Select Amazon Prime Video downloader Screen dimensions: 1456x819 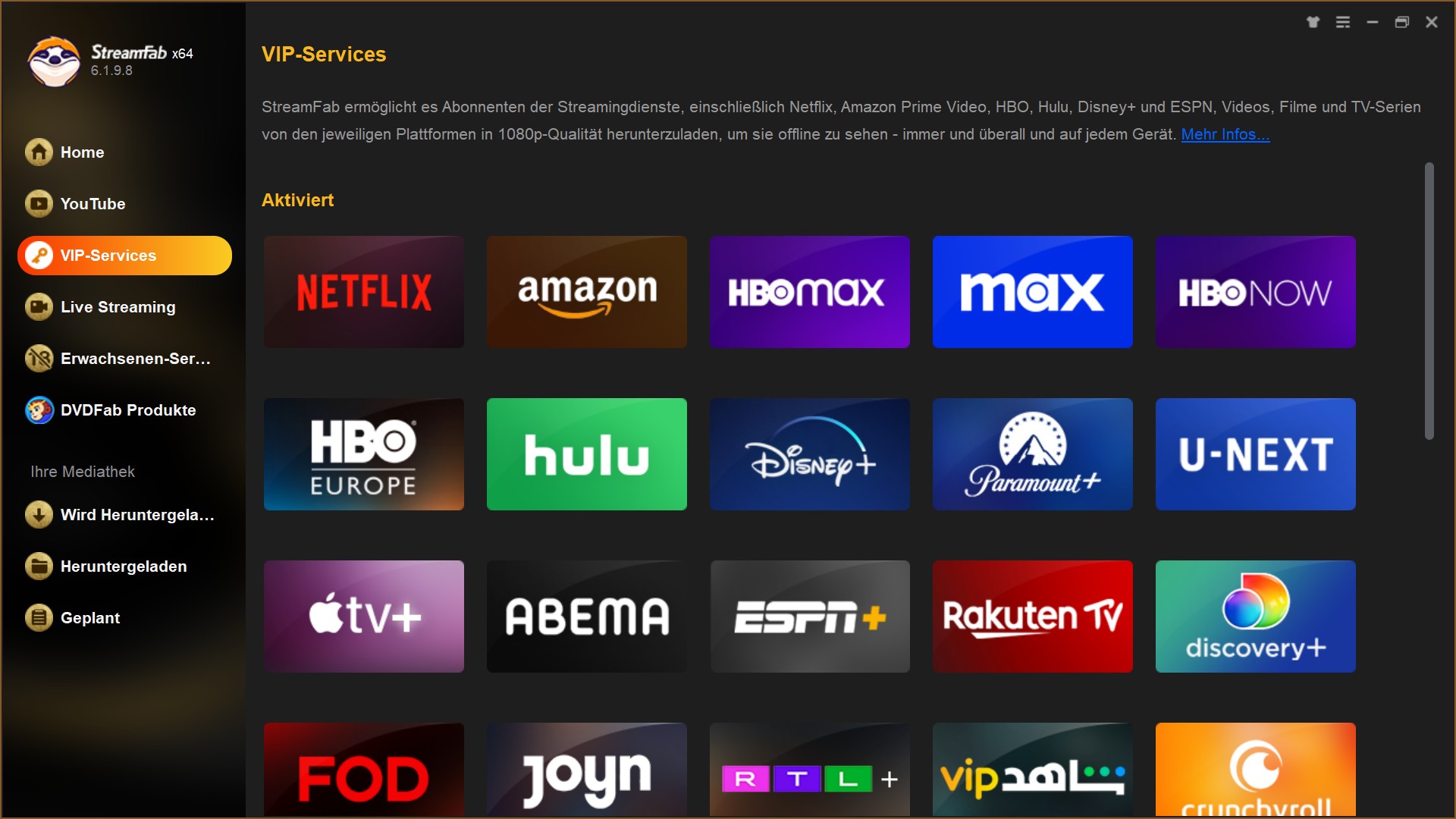(x=588, y=291)
